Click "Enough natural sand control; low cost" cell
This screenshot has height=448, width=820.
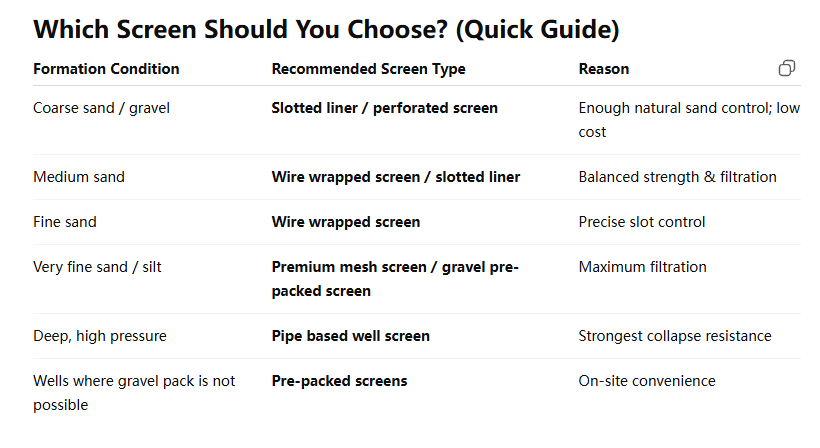pos(688,119)
